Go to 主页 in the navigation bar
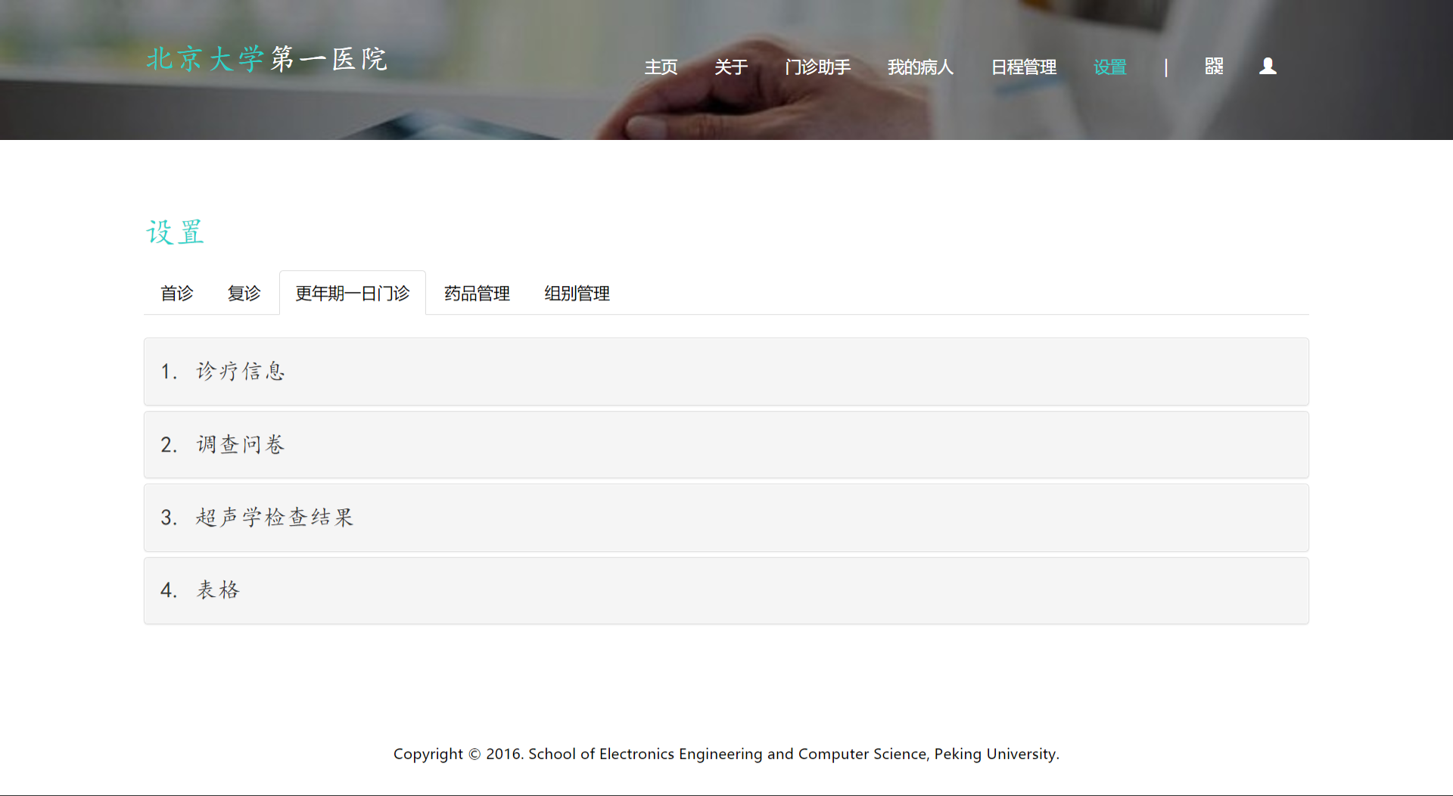Image resolution: width=1453 pixels, height=796 pixels. [661, 67]
